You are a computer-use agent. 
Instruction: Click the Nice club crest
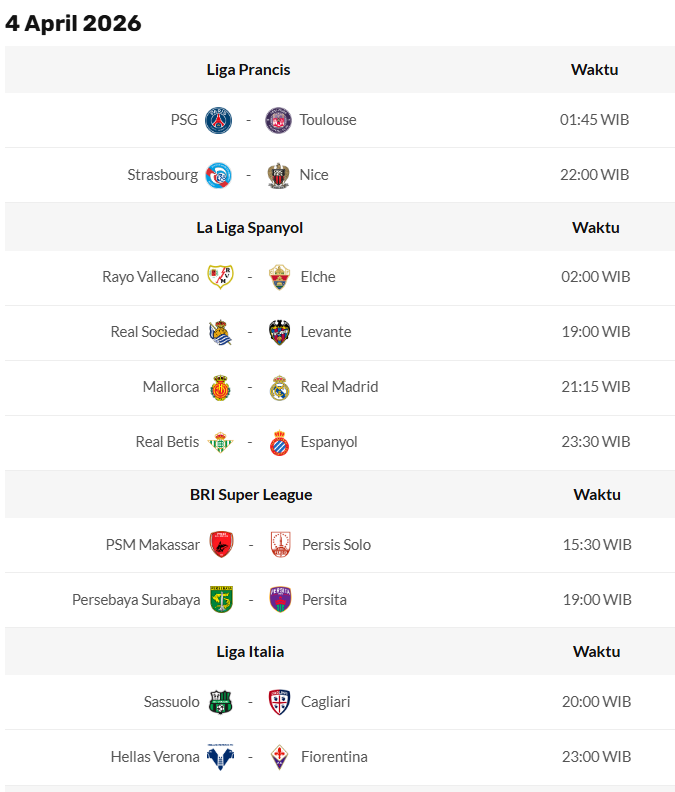pyautogui.click(x=278, y=176)
